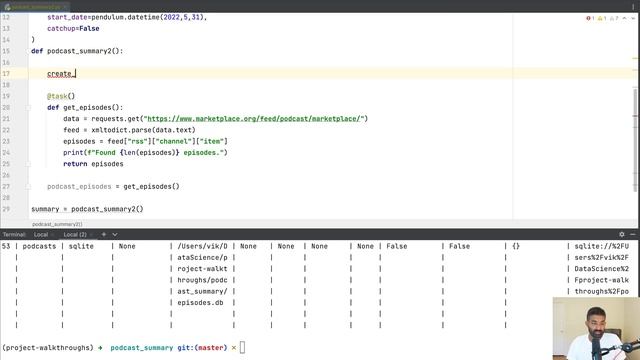
Task: Close the Local (2) terminal tab
Action: coord(91,235)
